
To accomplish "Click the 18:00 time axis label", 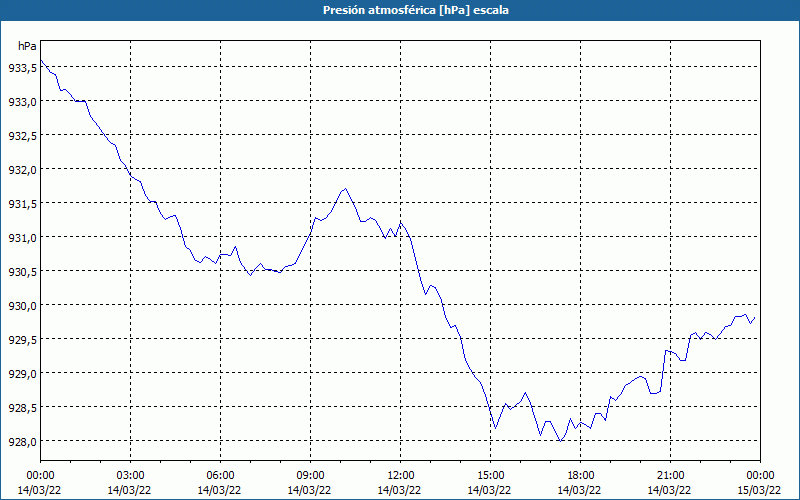I will click(581, 476).
